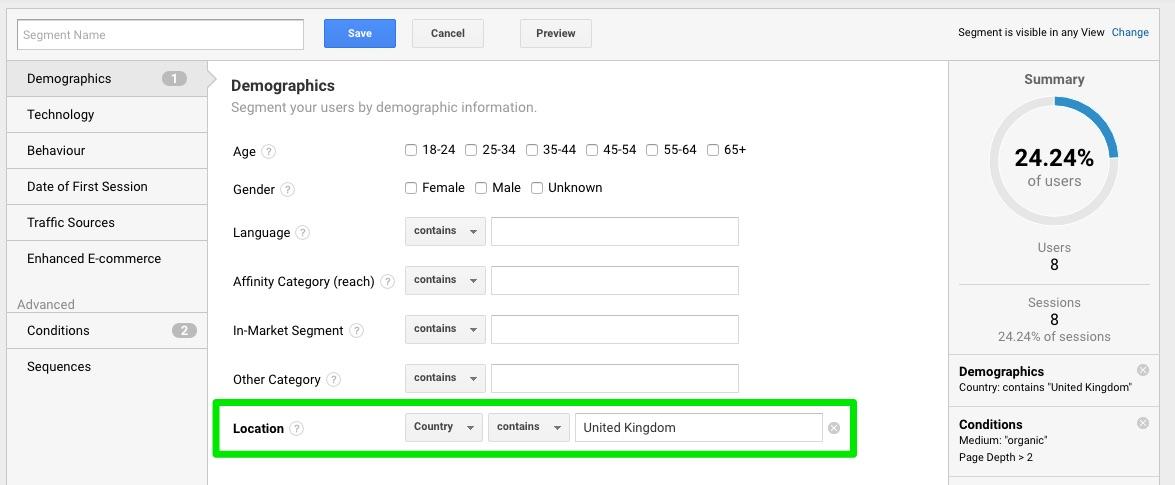This screenshot has width=1175, height=485.
Task: Open help icon beside Language
Action: point(302,232)
